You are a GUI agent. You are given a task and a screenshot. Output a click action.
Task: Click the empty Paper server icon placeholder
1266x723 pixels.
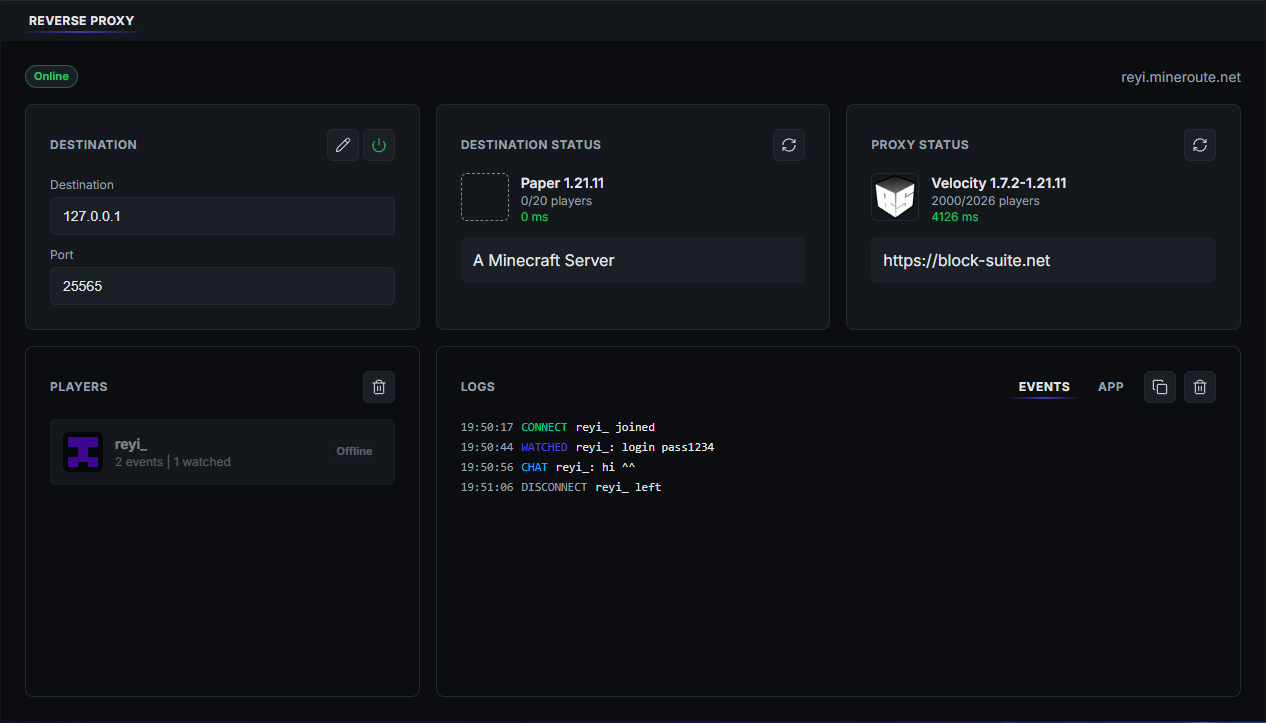[x=485, y=197]
